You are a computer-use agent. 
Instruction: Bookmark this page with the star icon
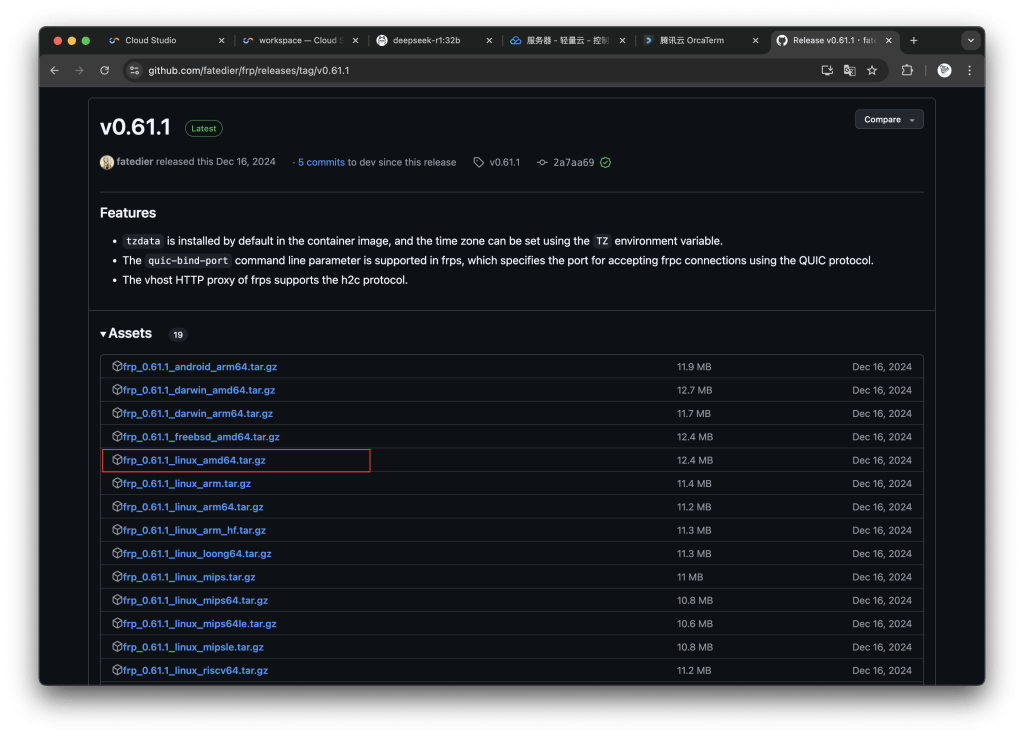[872, 71]
